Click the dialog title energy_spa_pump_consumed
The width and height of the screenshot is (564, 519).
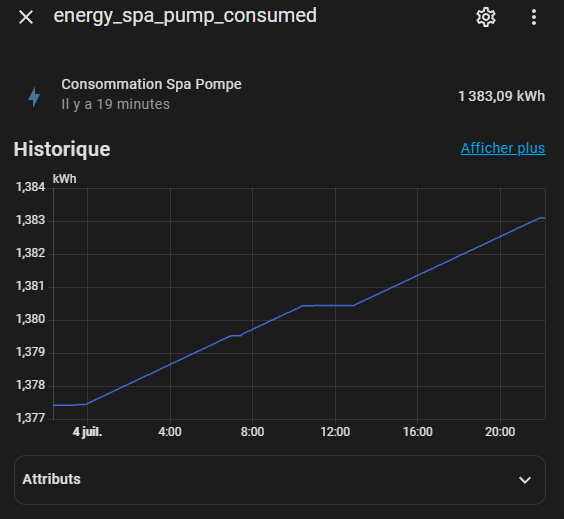tap(185, 16)
